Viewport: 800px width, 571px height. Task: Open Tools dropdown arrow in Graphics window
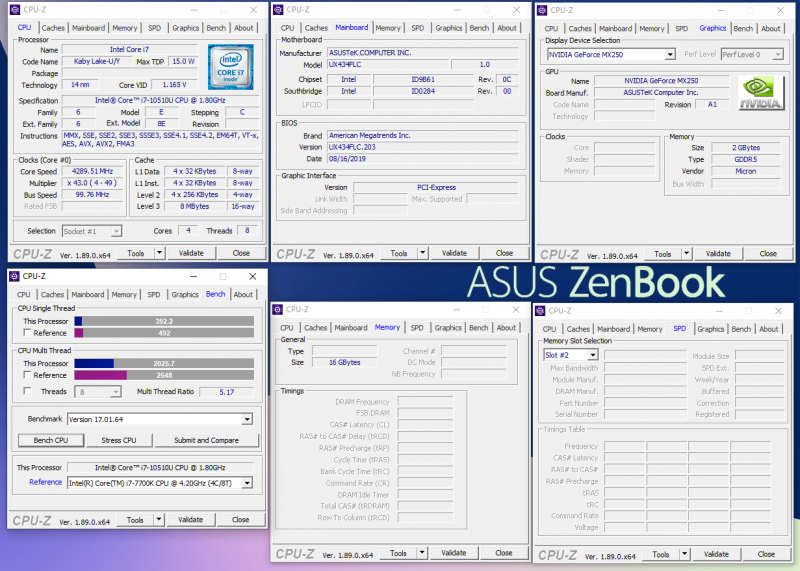[x=686, y=254]
